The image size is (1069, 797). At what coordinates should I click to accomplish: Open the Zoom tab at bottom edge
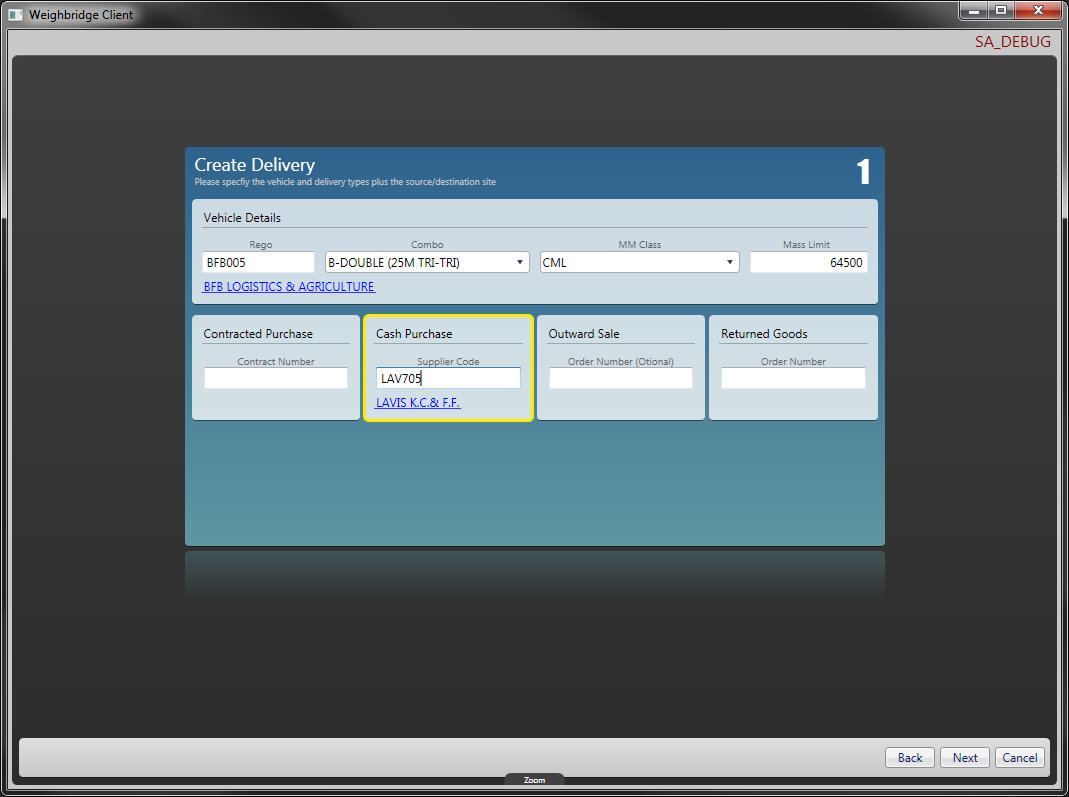[x=534, y=780]
